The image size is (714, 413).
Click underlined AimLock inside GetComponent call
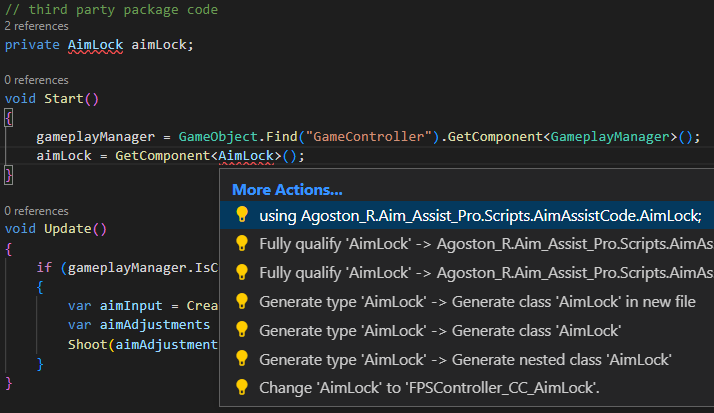tap(246, 156)
